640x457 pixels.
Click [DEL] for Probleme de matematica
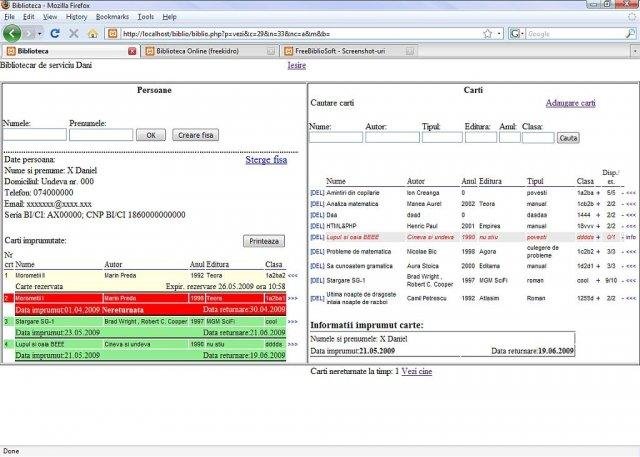click(317, 251)
